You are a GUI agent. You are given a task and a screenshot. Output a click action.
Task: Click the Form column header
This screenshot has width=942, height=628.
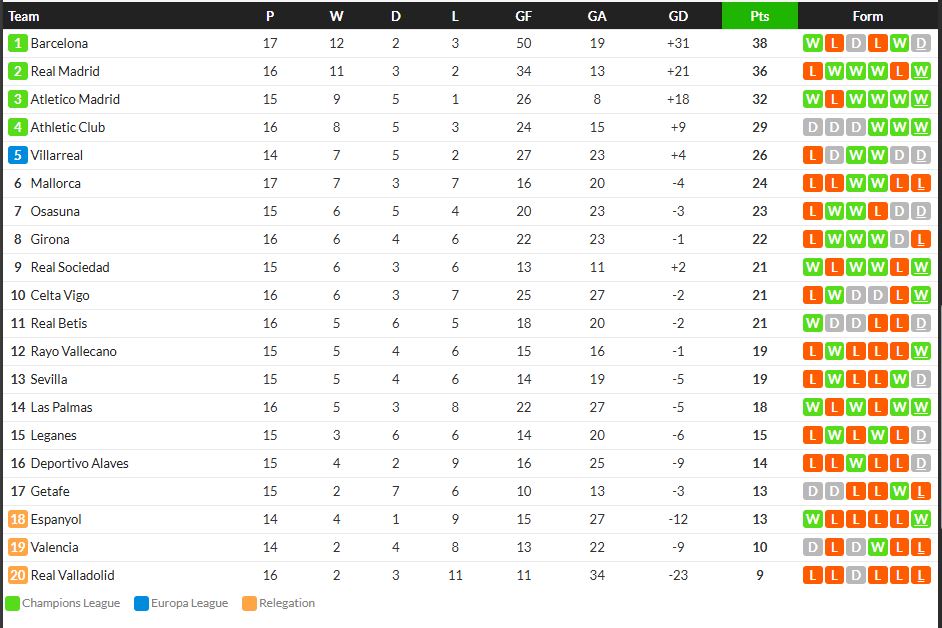(x=867, y=16)
